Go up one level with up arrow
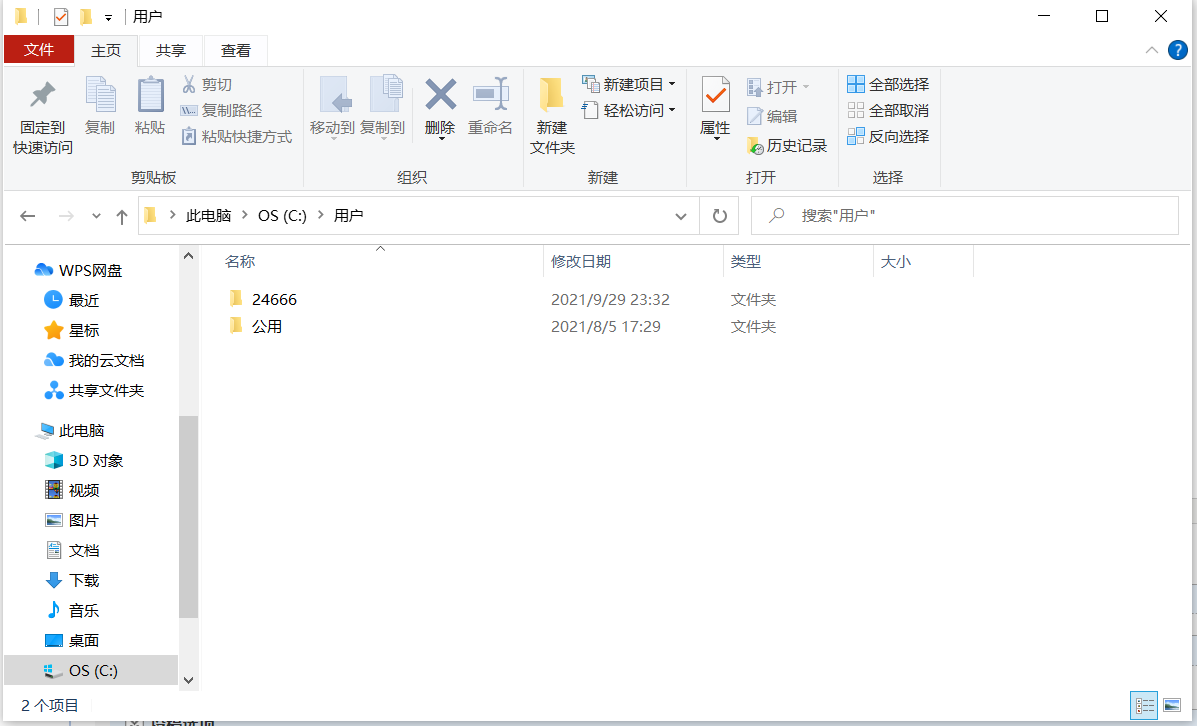Image resolution: width=1197 pixels, height=726 pixels. (x=121, y=216)
